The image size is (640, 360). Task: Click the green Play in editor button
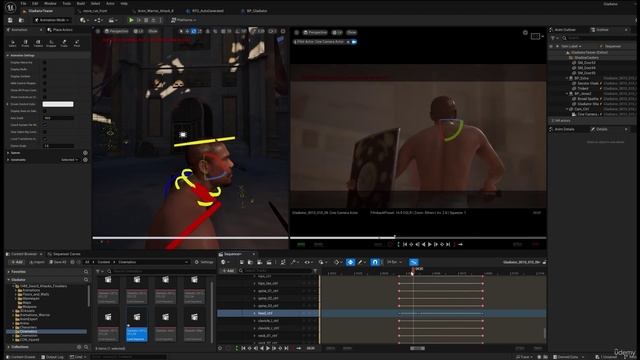click(x=131, y=20)
